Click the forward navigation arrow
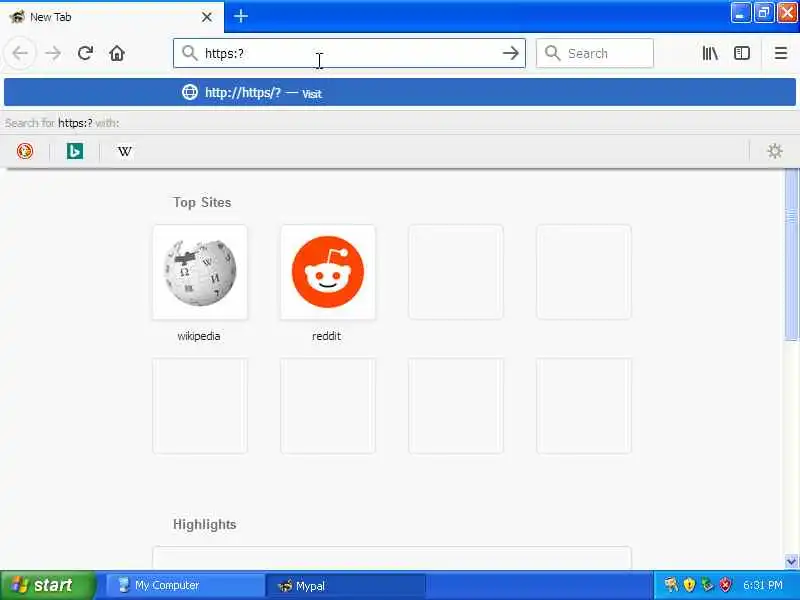The height and width of the screenshot is (600, 800). tap(53, 53)
